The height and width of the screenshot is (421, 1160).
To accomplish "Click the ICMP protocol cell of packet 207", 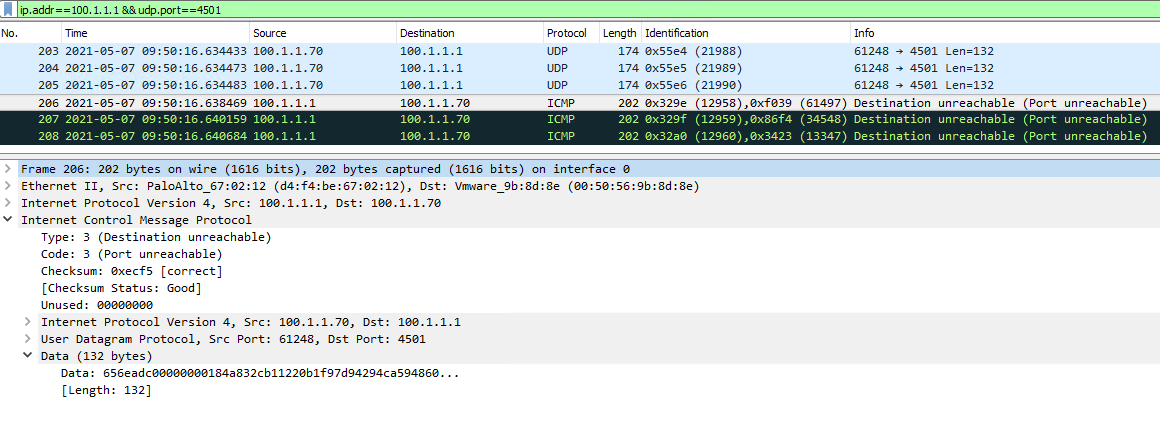I will (561, 119).
